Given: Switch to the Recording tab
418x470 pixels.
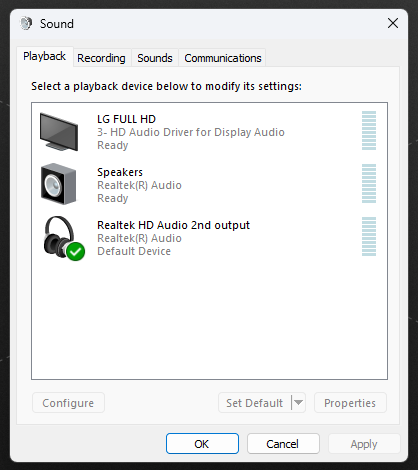Looking at the screenshot, I should pyautogui.click(x=101, y=58).
